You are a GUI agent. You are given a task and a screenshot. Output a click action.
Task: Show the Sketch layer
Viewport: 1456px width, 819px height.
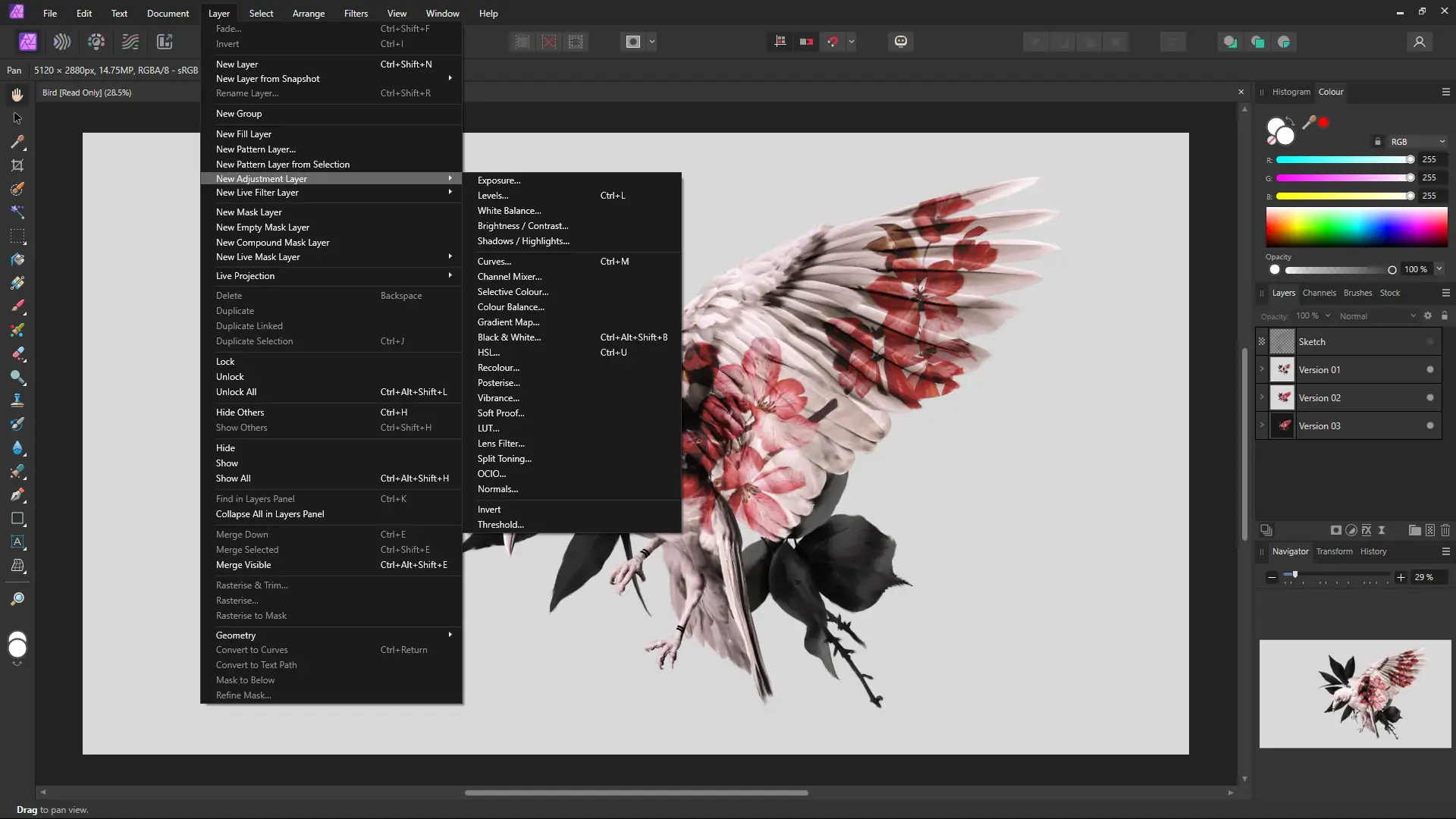(x=1430, y=342)
